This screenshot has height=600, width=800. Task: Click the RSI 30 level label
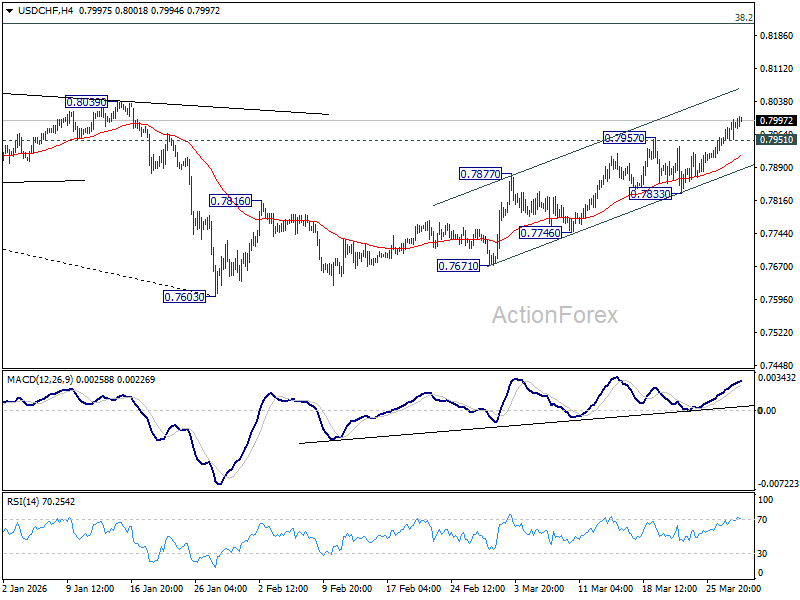coord(762,554)
